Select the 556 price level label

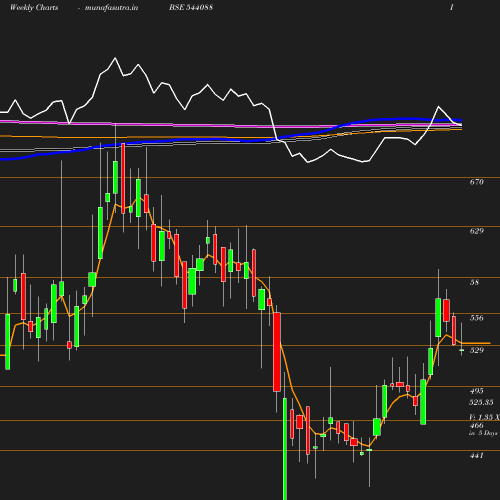tap(476, 318)
